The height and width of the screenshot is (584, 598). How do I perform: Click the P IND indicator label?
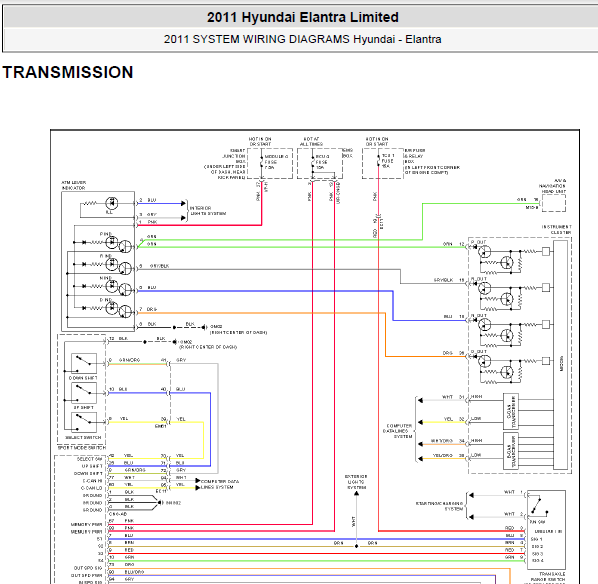(x=106, y=234)
